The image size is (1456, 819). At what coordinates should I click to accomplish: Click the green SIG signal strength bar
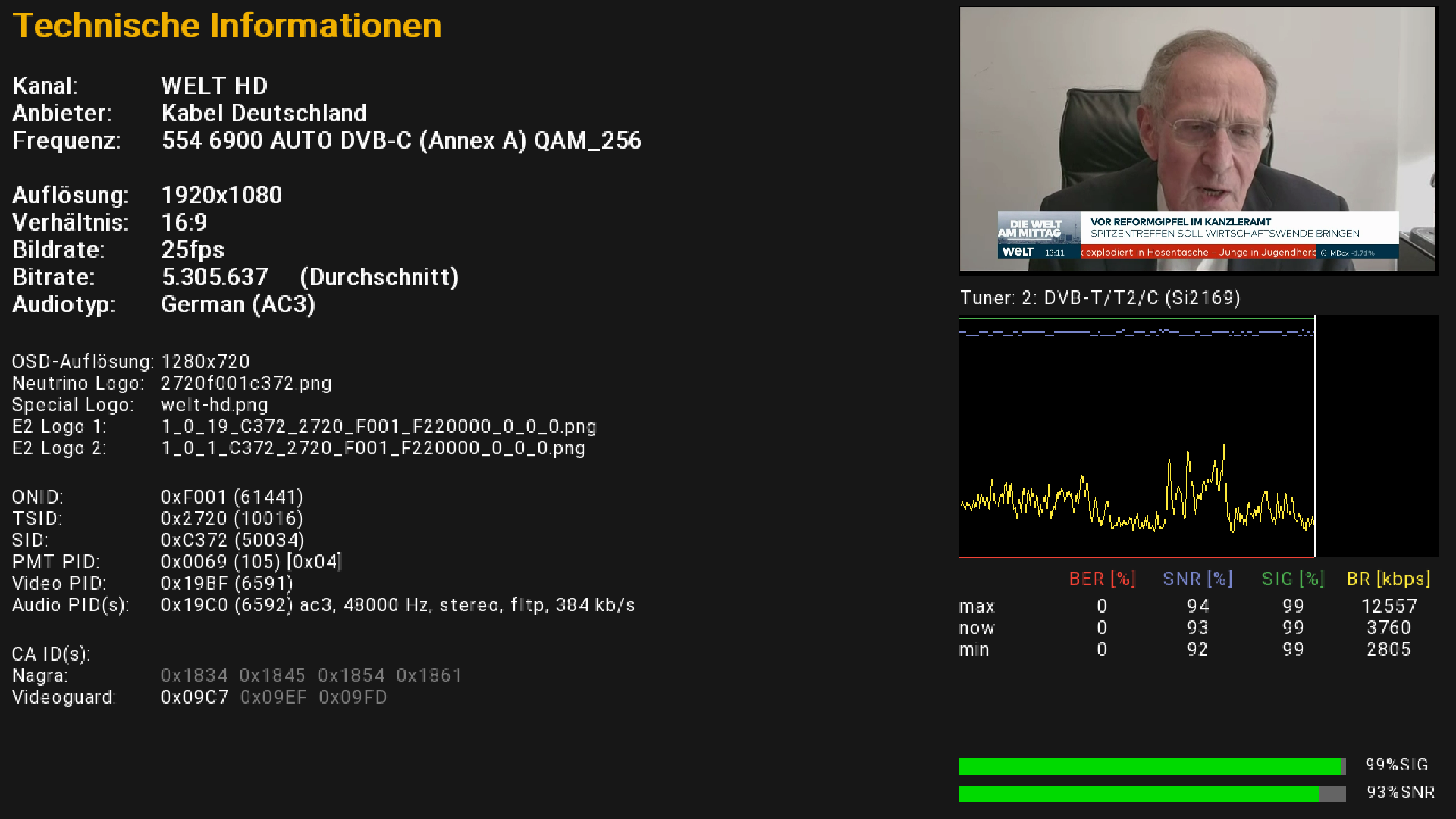(1152, 767)
